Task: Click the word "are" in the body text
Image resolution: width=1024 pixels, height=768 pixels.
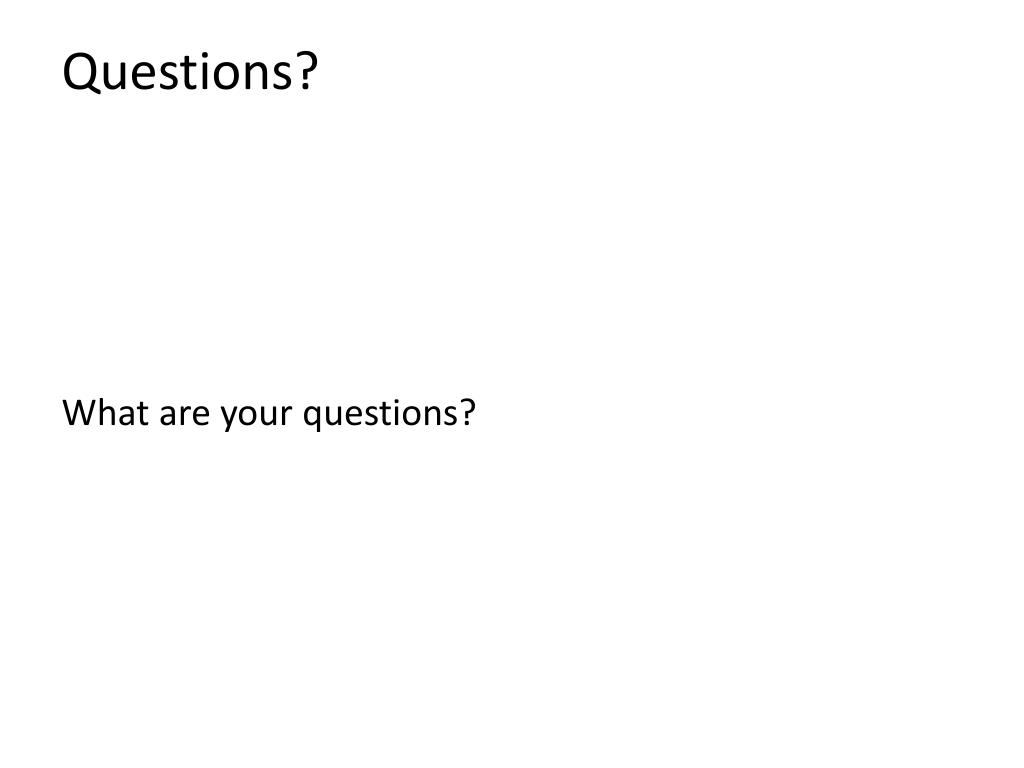Action: (185, 416)
